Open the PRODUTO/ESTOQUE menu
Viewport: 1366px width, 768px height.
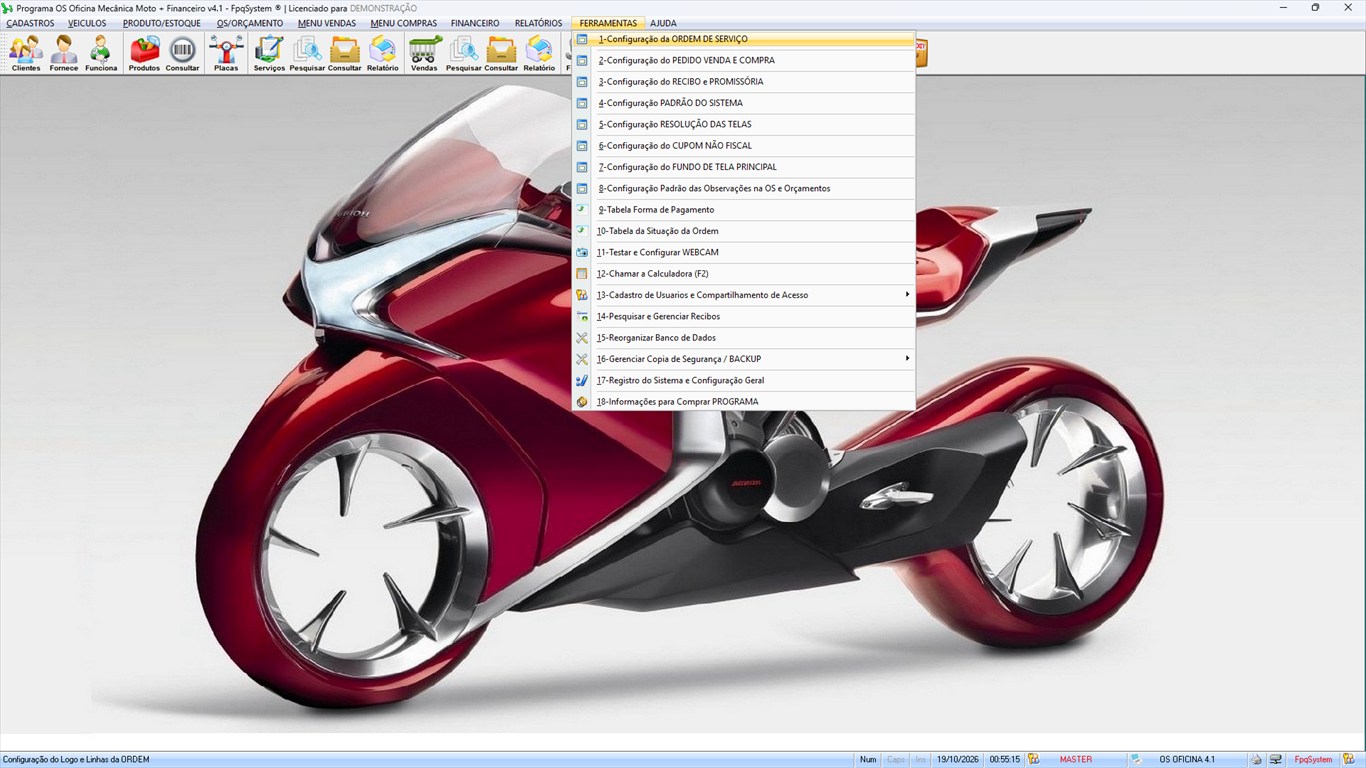pos(162,23)
